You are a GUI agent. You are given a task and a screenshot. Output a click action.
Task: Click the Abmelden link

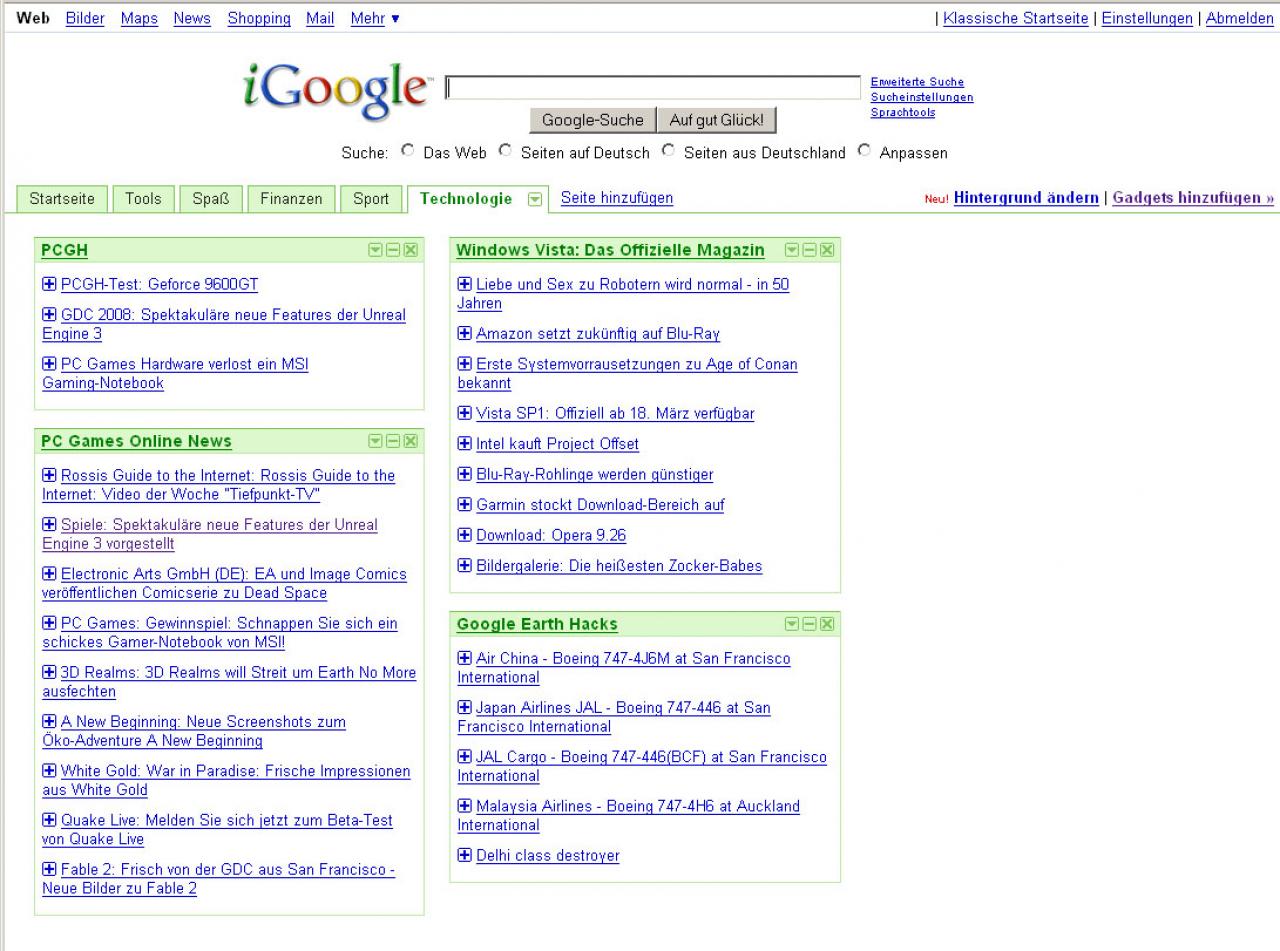(1240, 18)
